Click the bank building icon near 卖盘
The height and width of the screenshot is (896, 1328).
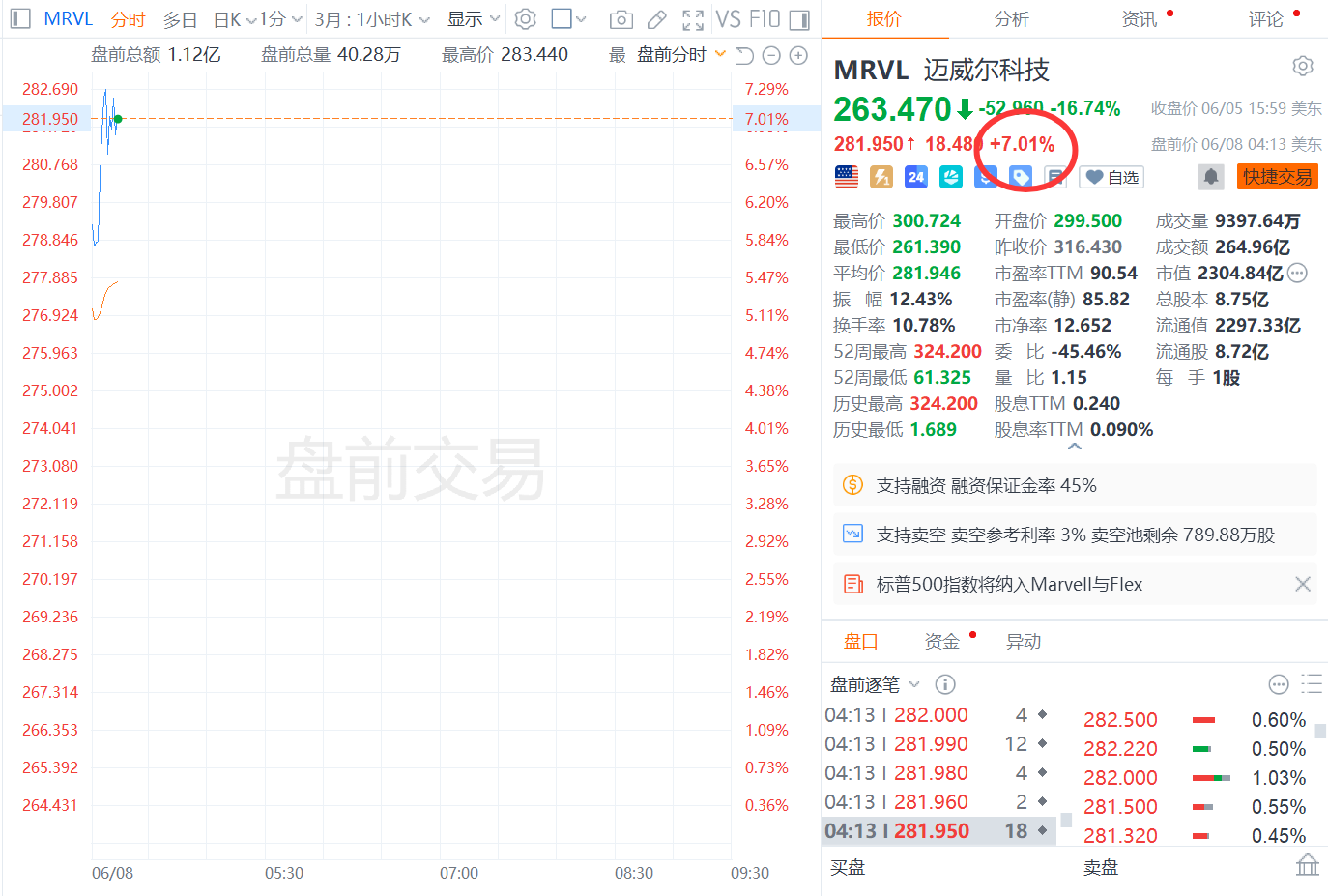pos(1308,865)
